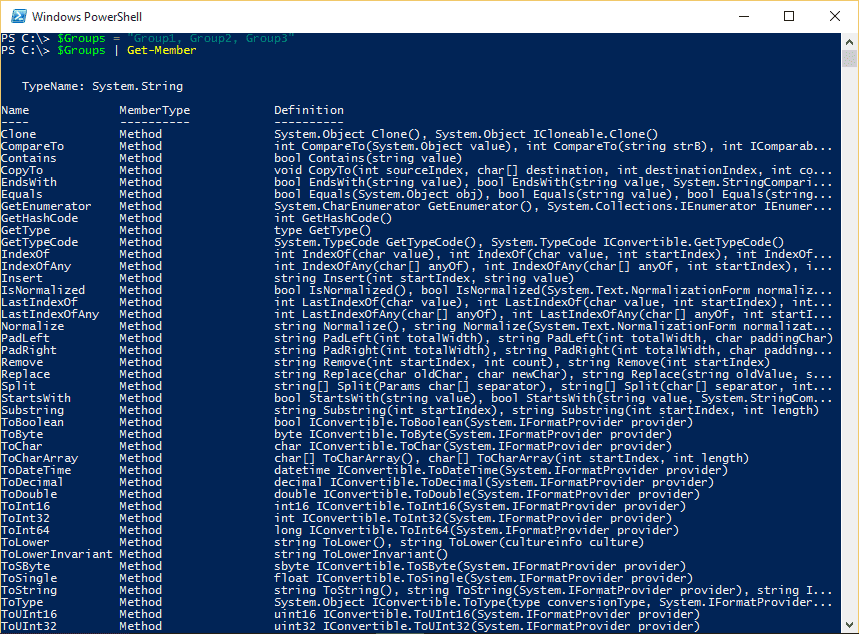Maximize the PowerShell window
Viewport: 859px width, 634px height.
click(x=789, y=16)
